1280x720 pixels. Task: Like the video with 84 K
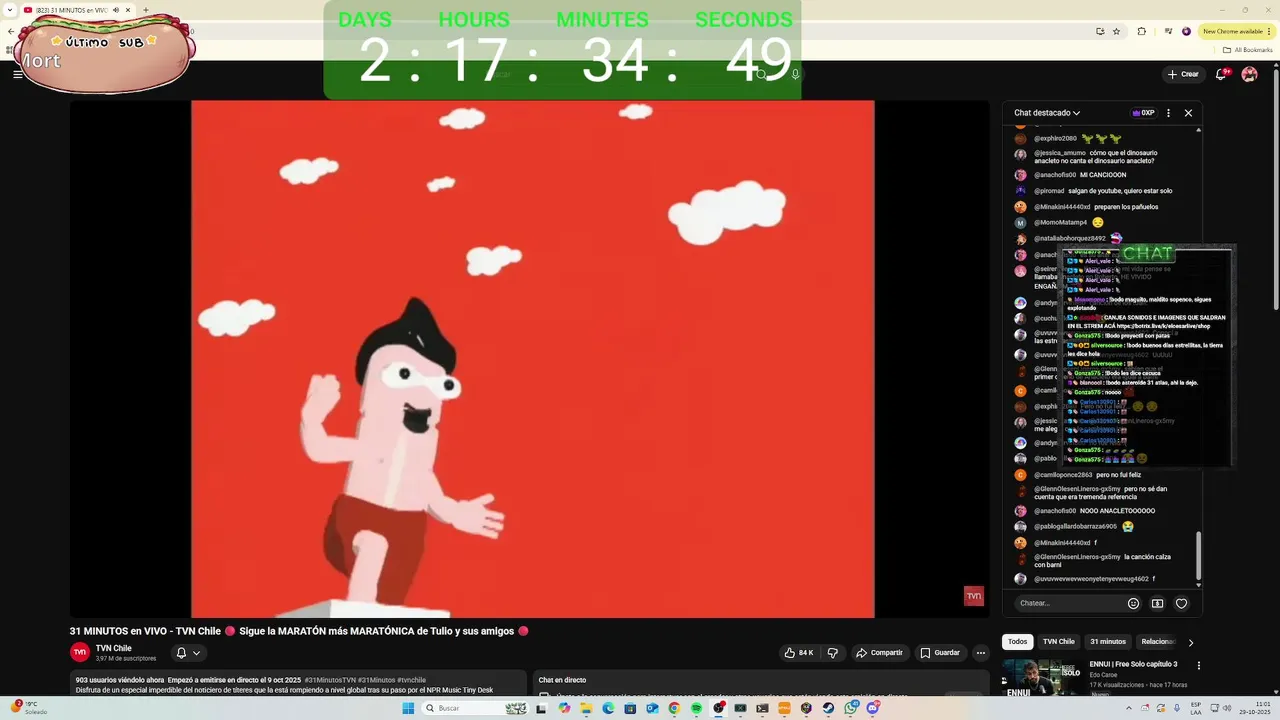(798, 653)
